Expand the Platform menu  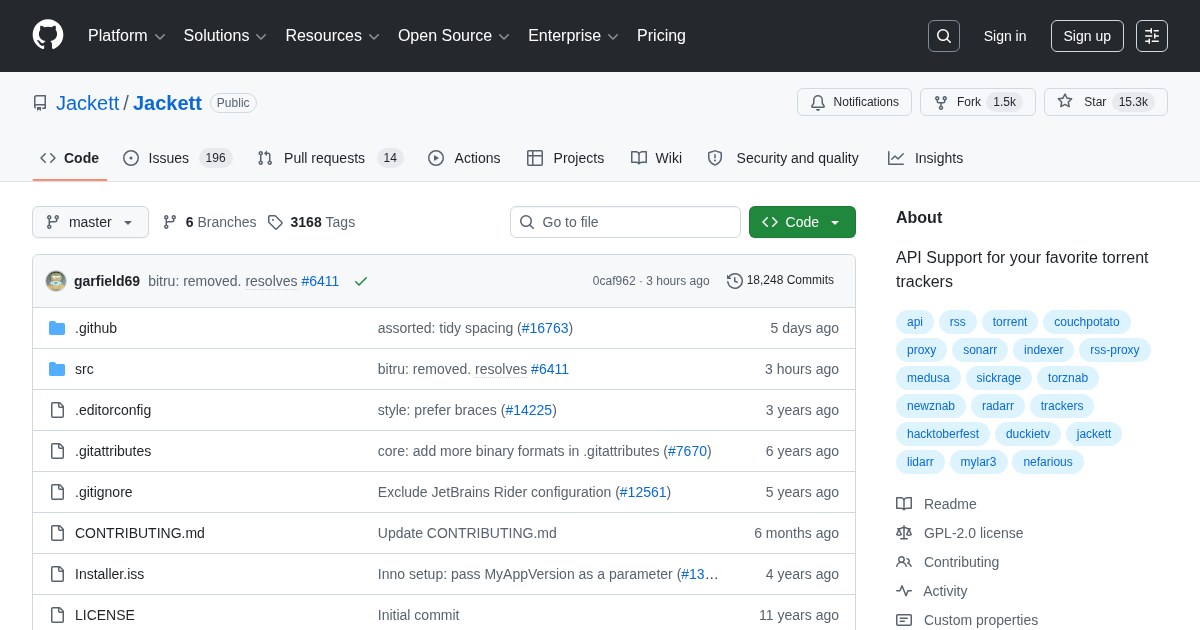[126, 36]
